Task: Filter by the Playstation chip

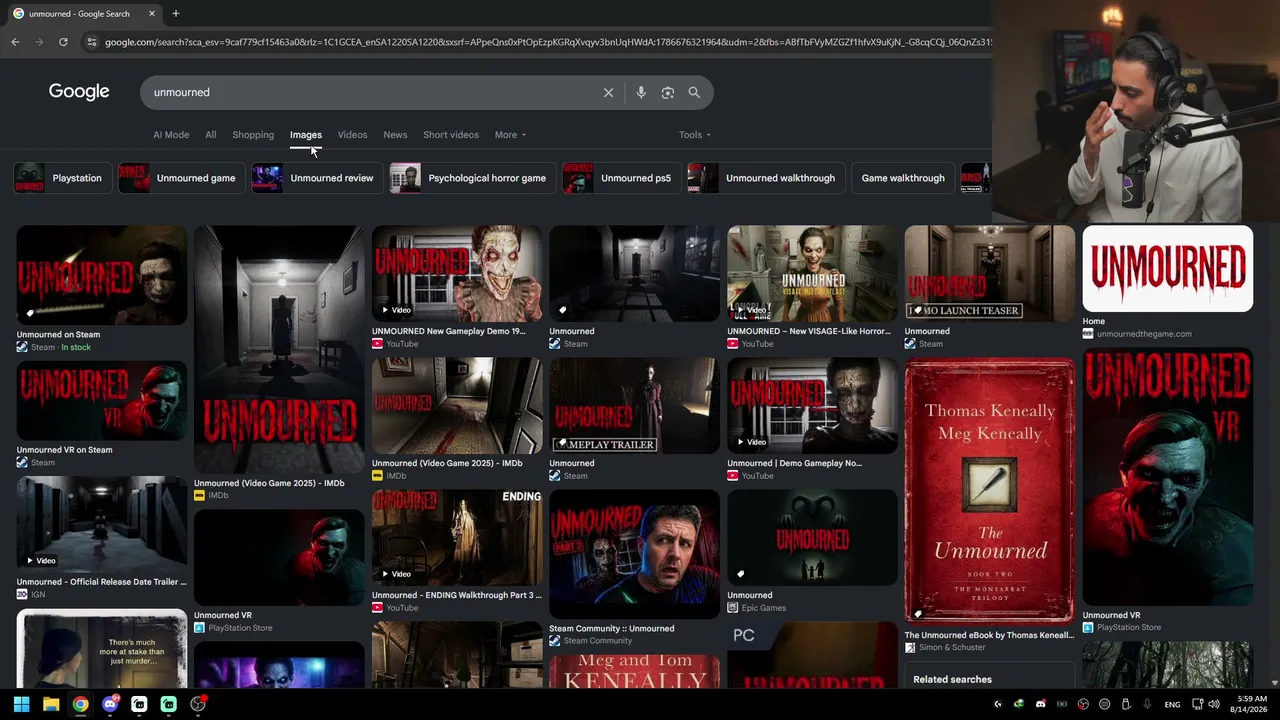Action: [x=62, y=178]
